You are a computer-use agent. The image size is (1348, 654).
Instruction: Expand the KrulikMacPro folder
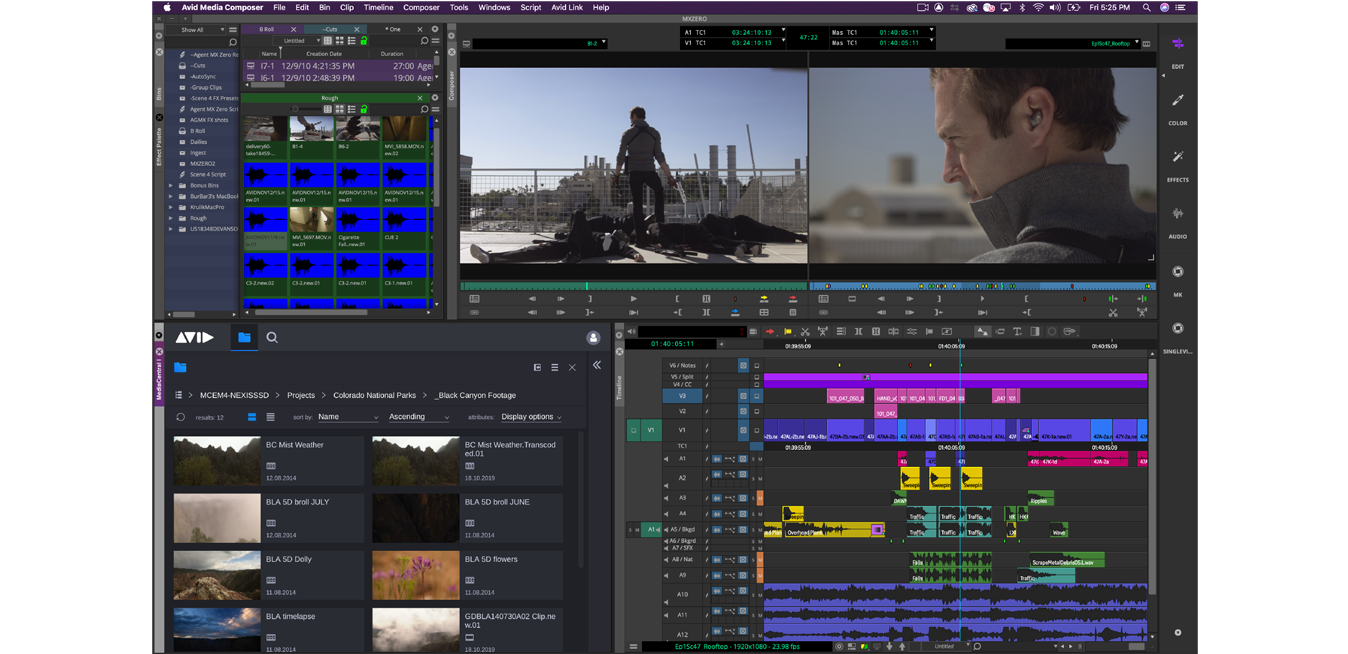171,207
